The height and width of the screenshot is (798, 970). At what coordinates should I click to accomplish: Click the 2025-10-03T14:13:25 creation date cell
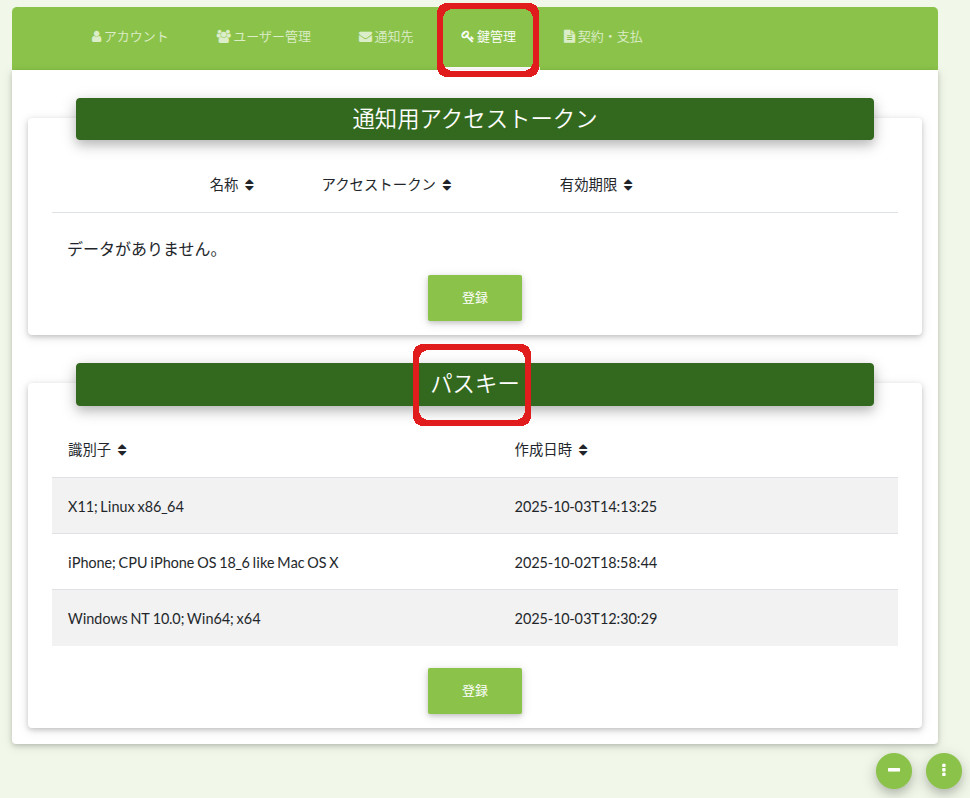click(585, 507)
